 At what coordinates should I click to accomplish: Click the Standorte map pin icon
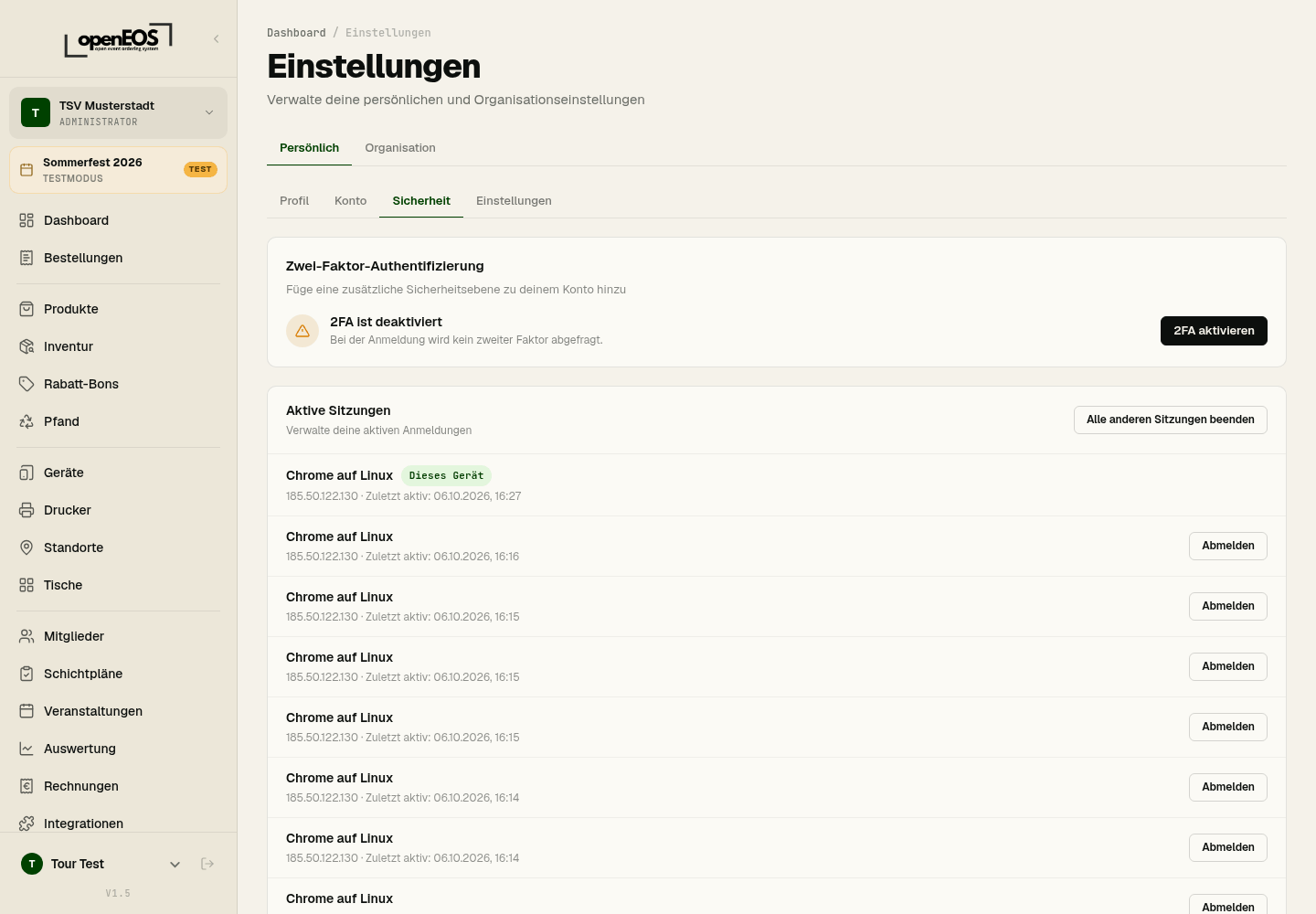tap(27, 547)
